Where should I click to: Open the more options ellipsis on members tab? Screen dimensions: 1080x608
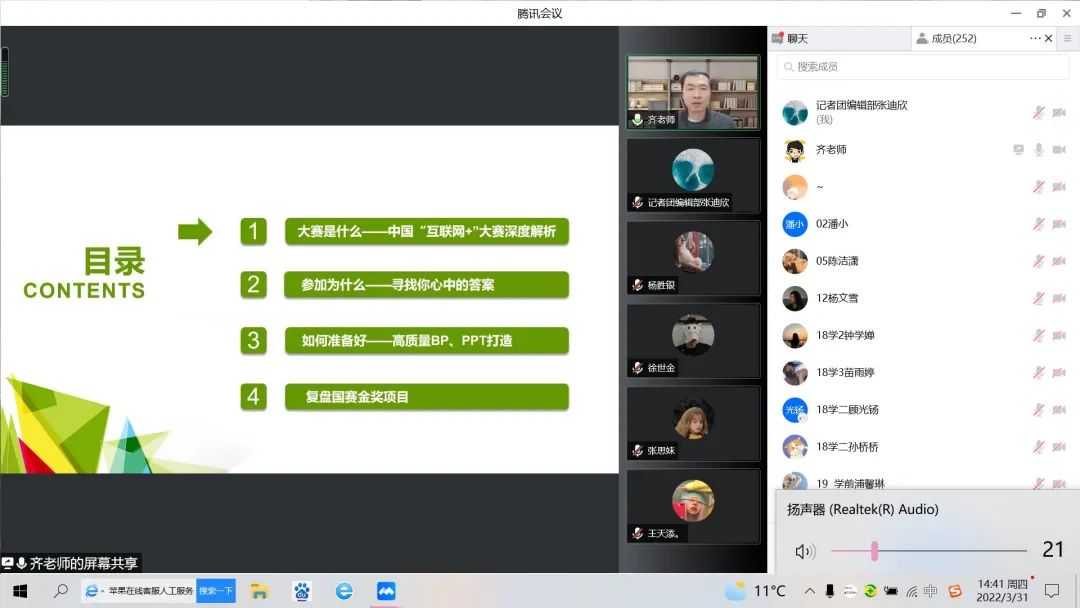click(1035, 38)
